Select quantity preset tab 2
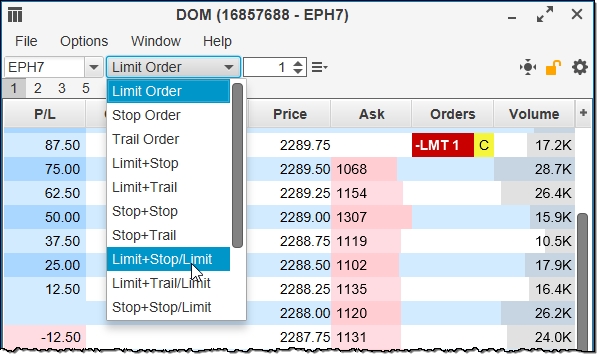Image resolution: width=600 pixels, height=360 pixels. [38, 88]
